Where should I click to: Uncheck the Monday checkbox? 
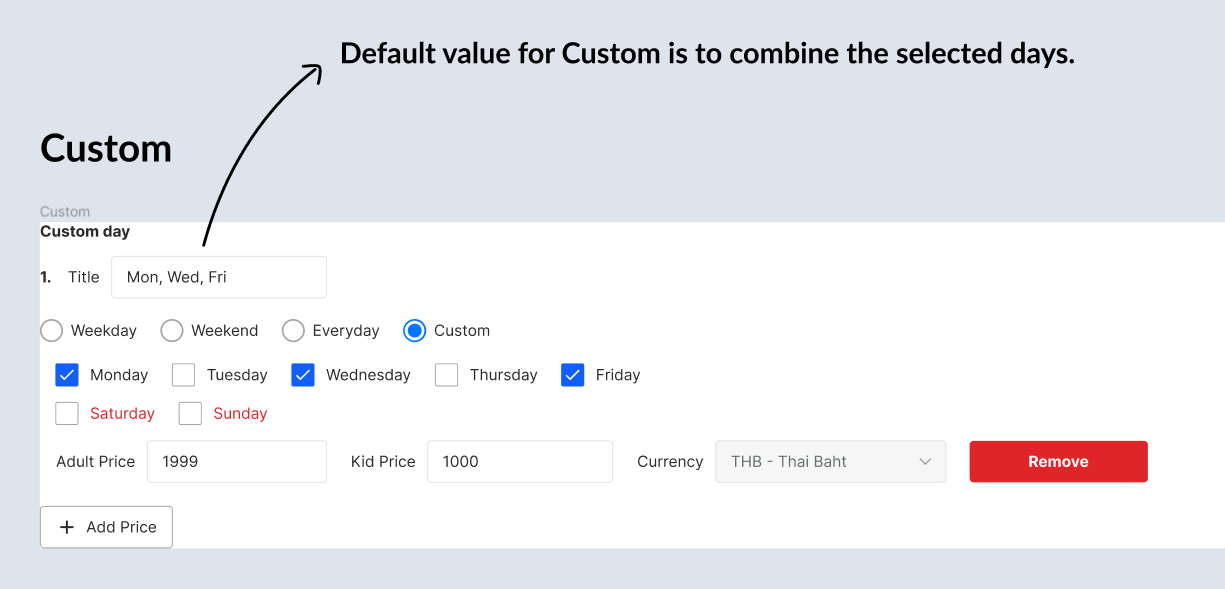pyautogui.click(x=67, y=375)
